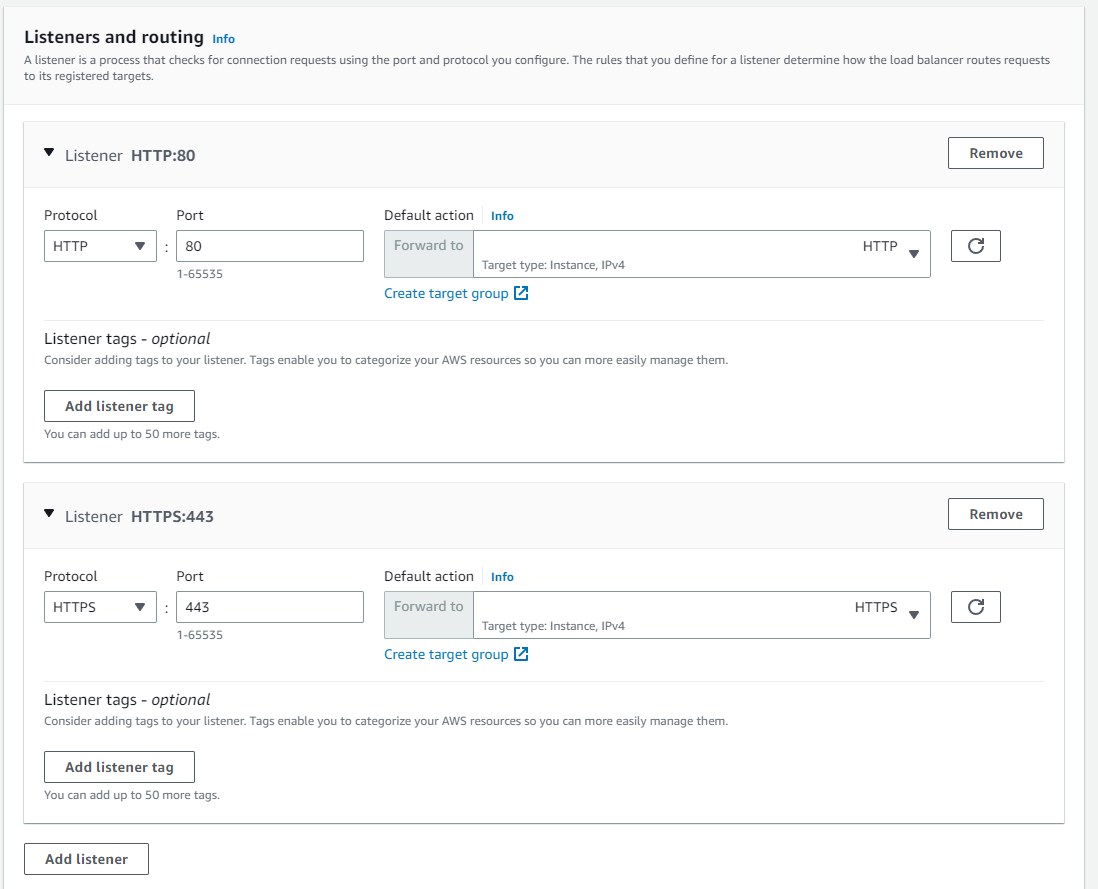Click external link icon in HTTPS:443 listener

(x=521, y=654)
